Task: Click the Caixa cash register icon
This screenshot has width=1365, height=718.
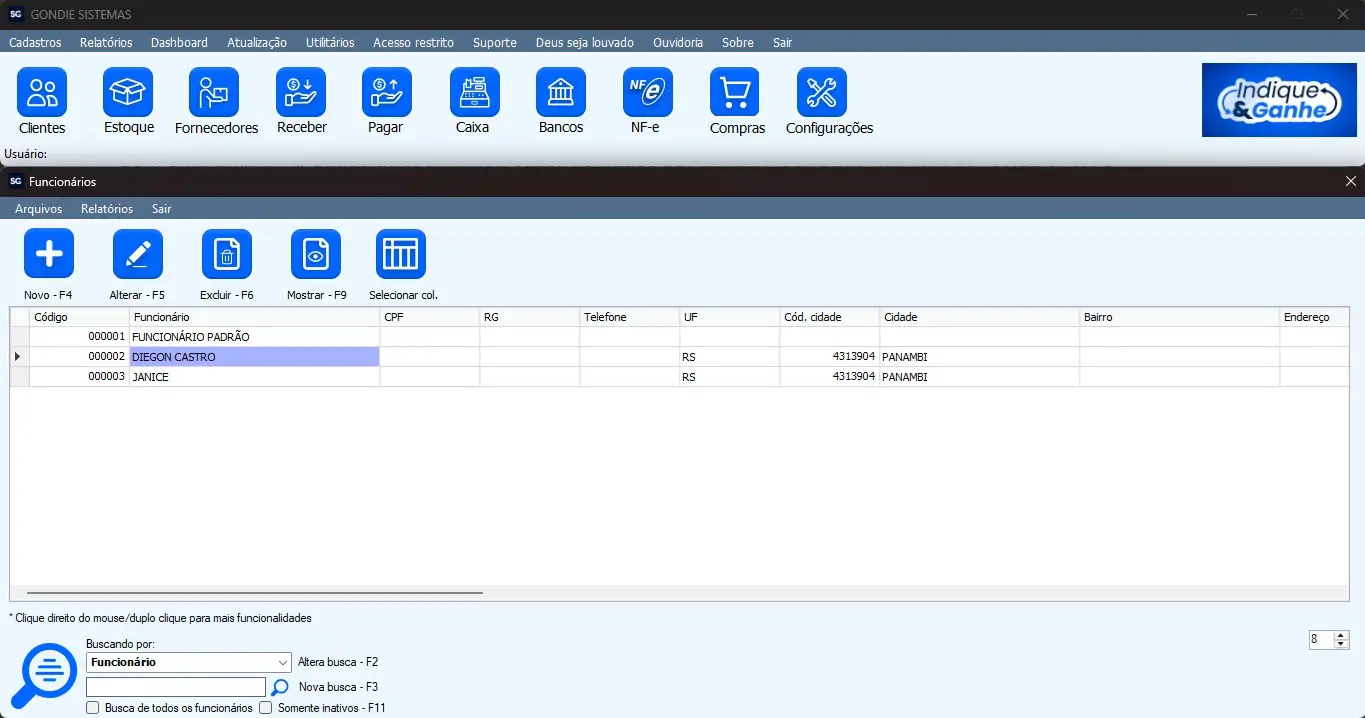Action: [474, 92]
